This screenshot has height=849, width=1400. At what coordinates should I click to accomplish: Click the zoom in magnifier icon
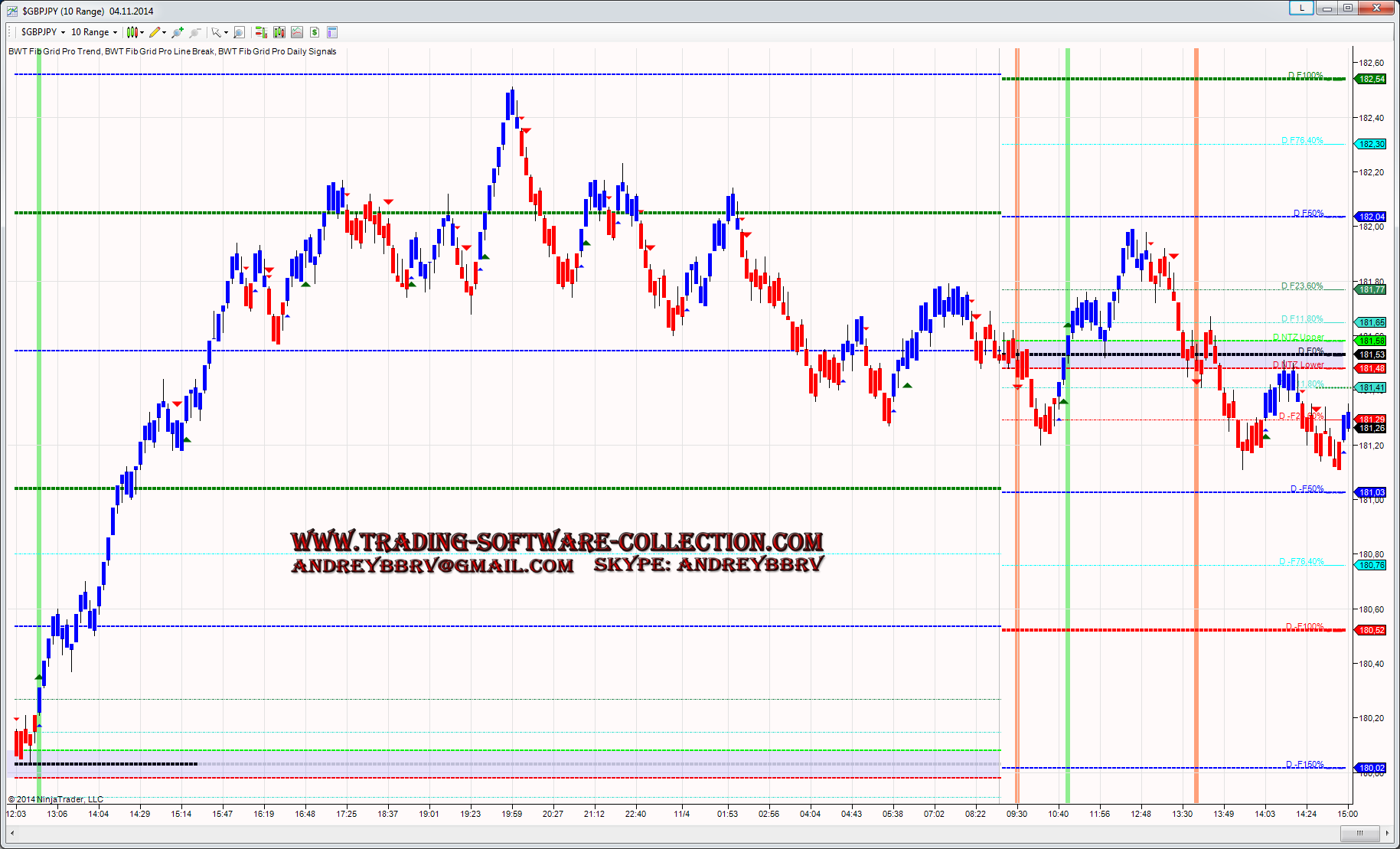[178, 32]
